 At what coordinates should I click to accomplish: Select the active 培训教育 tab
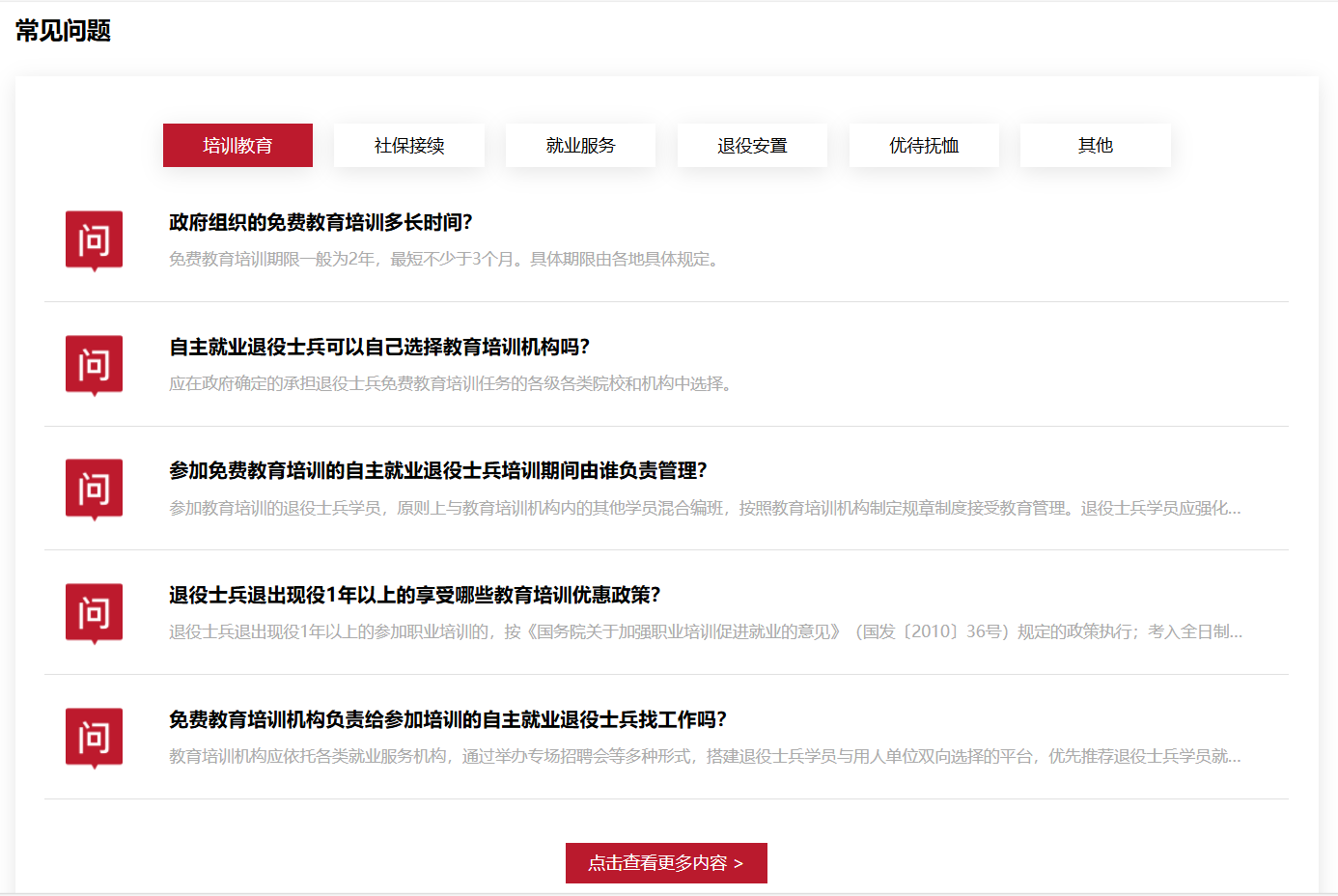(x=237, y=145)
